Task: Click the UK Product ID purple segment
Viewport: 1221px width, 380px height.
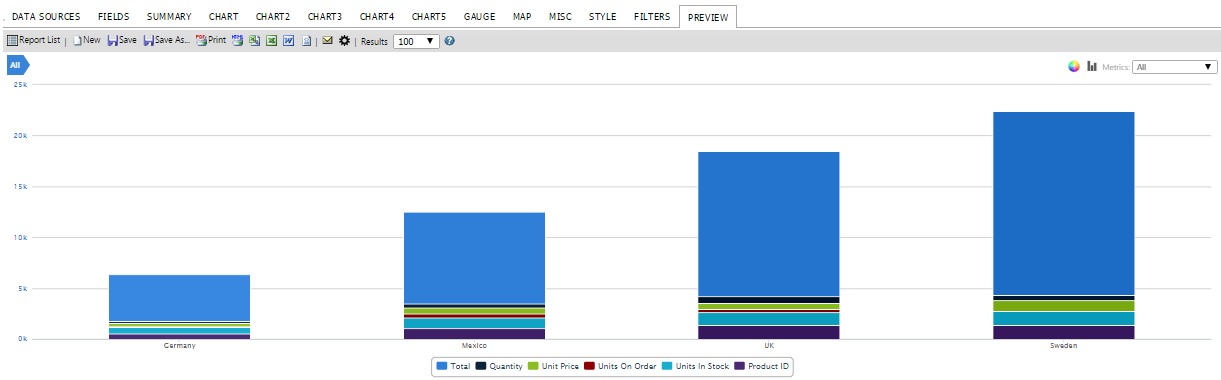Action: tap(768, 333)
